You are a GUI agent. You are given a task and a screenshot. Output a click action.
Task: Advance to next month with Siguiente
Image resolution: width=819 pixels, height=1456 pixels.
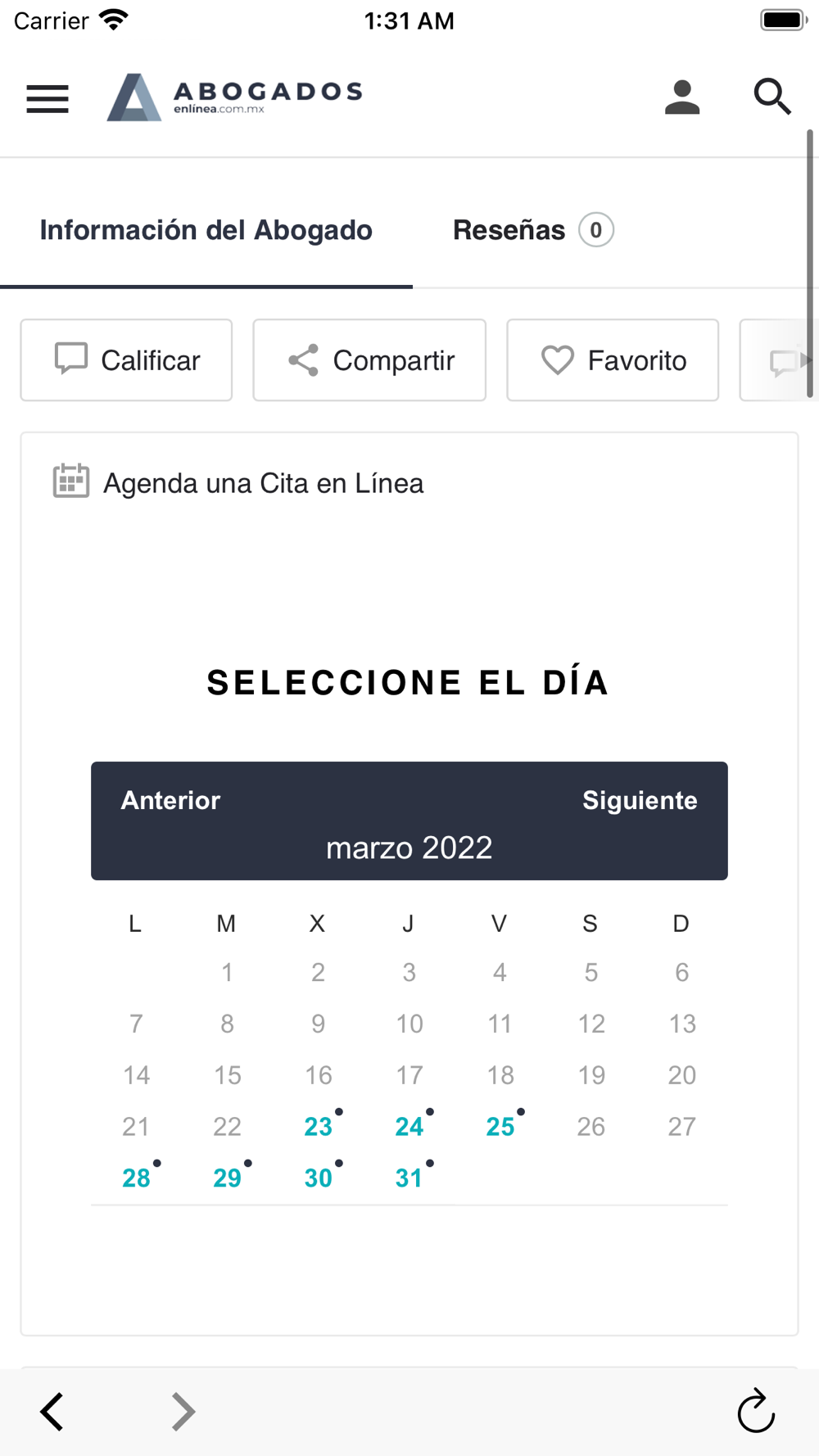[x=640, y=800]
